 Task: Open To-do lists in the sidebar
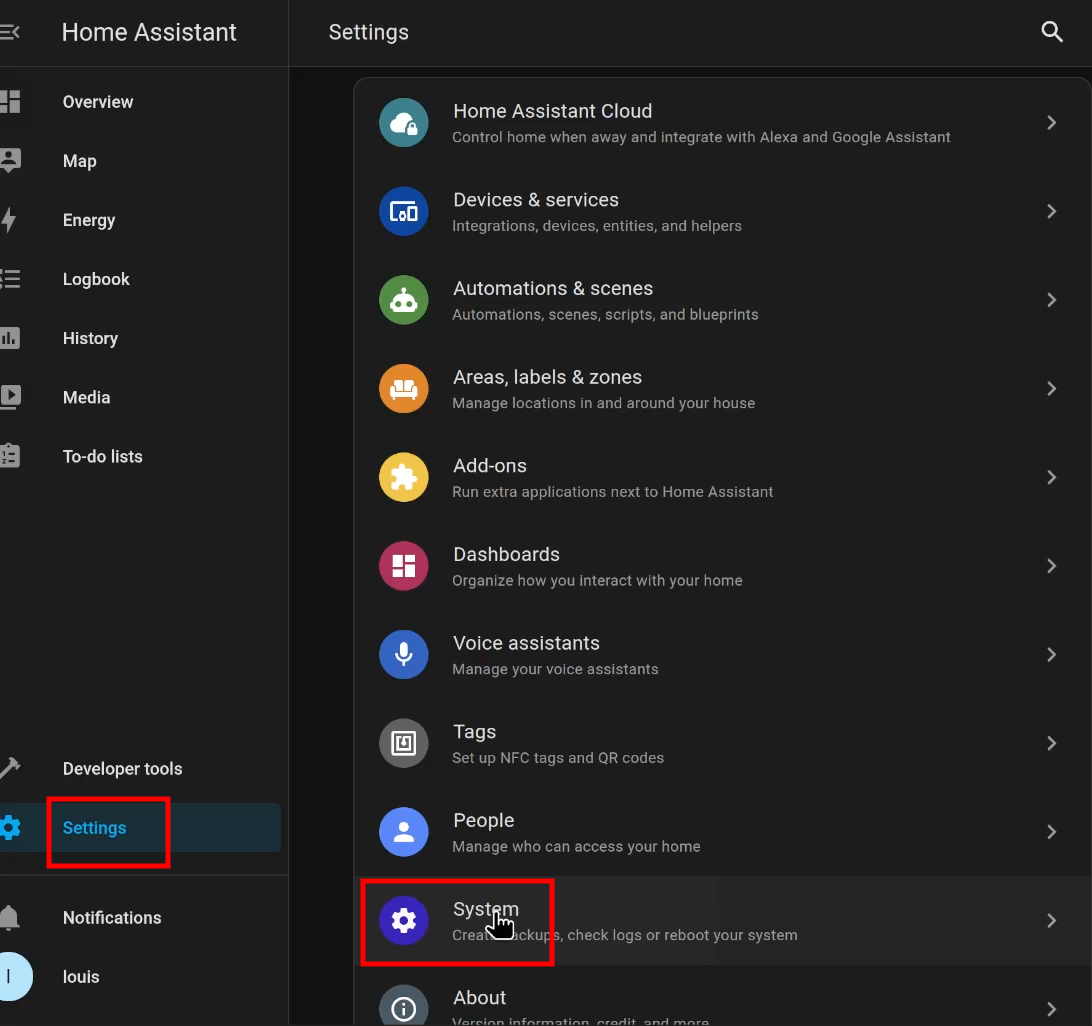[141, 456]
